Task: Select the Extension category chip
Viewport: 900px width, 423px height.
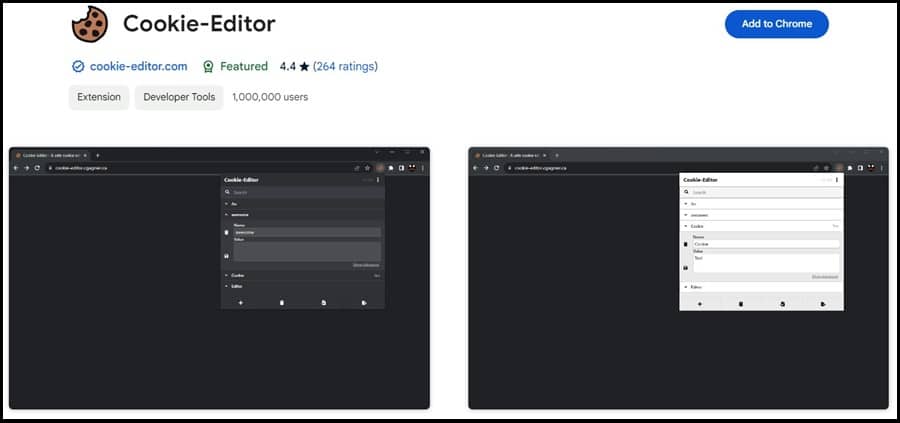Action: click(99, 97)
